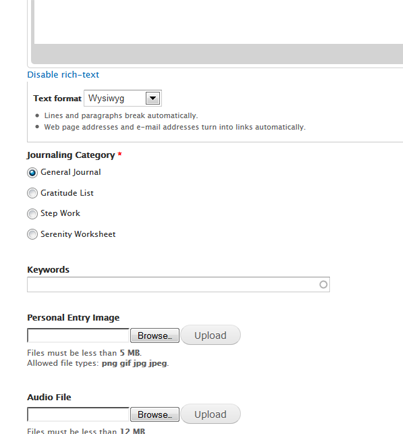Click the gray editor bottom status bar
Screen dimensions: 403x434
click(x=218, y=53)
